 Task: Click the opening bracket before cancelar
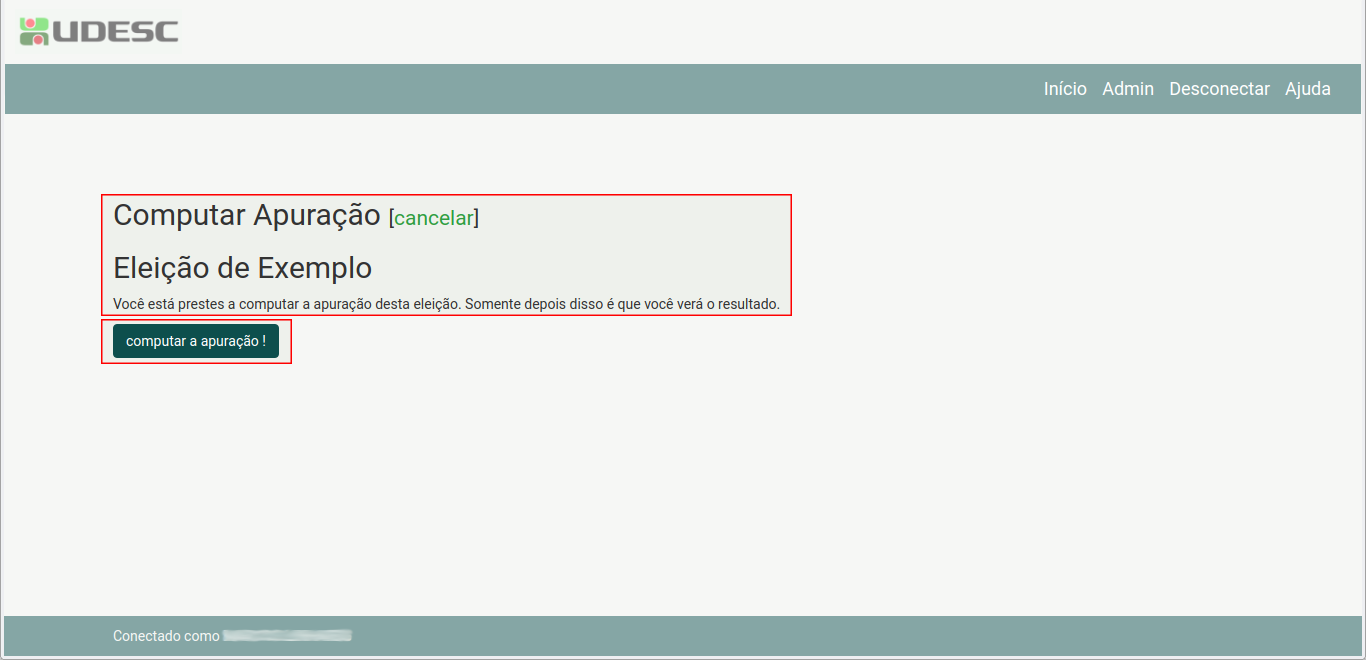pyautogui.click(x=391, y=218)
